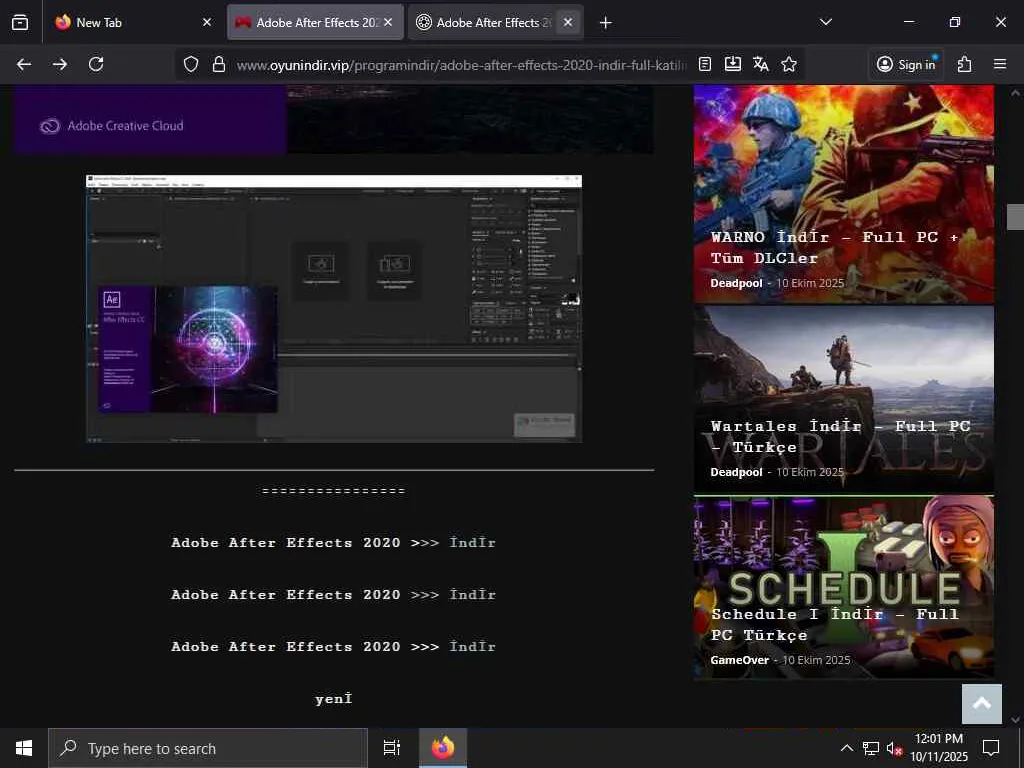Reload the current page
The width and height of the screenshot is (1024, 768).
click(96, 64)
